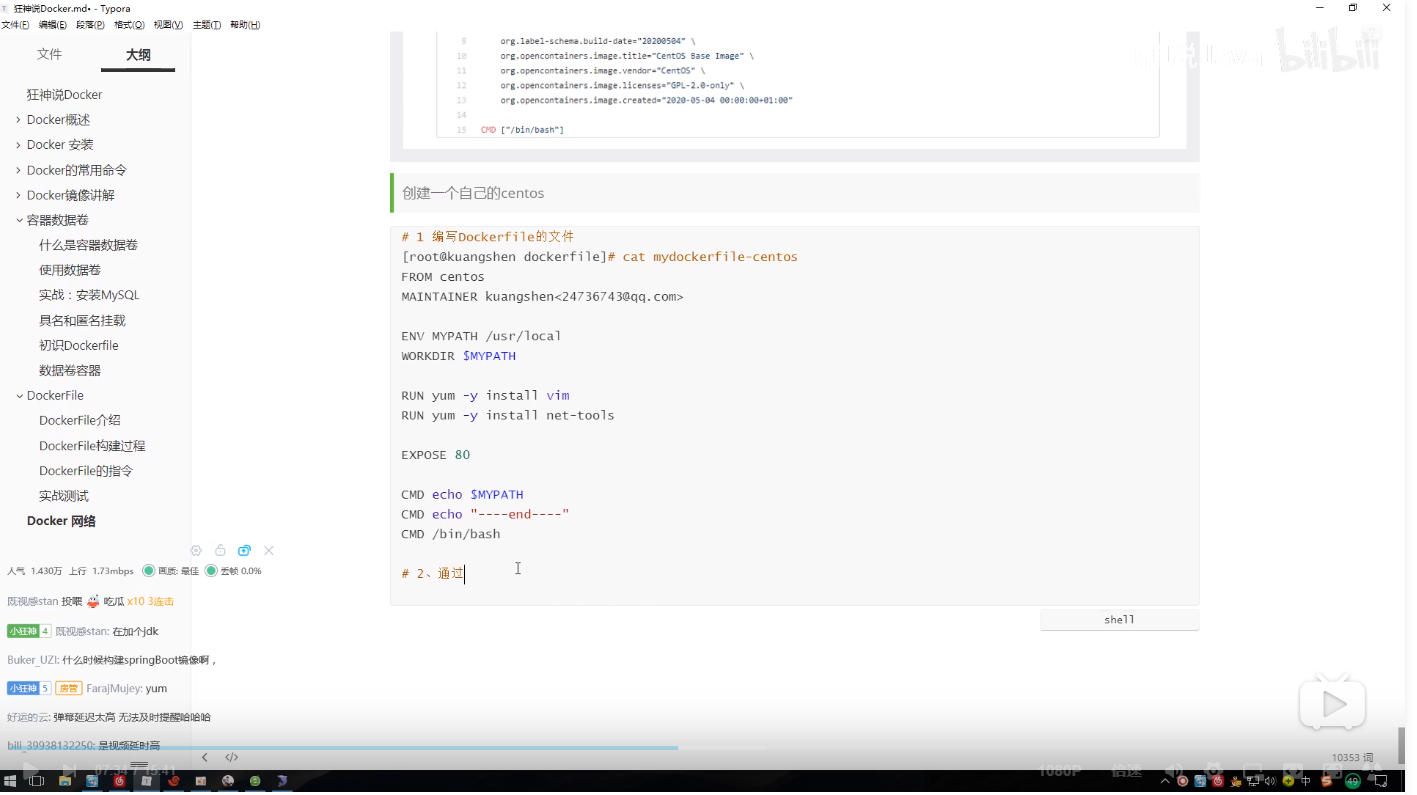Toggle source code mode icon
This screenshot has width=1417, height=795.
coord(232,757)
